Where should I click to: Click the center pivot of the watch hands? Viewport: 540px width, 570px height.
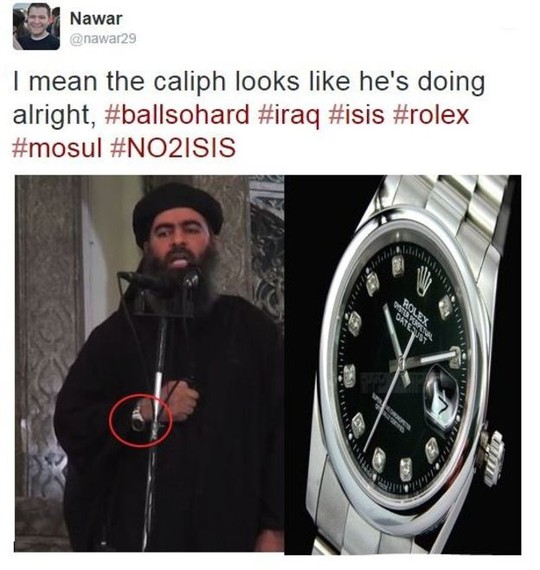click(x=401, y=362)
